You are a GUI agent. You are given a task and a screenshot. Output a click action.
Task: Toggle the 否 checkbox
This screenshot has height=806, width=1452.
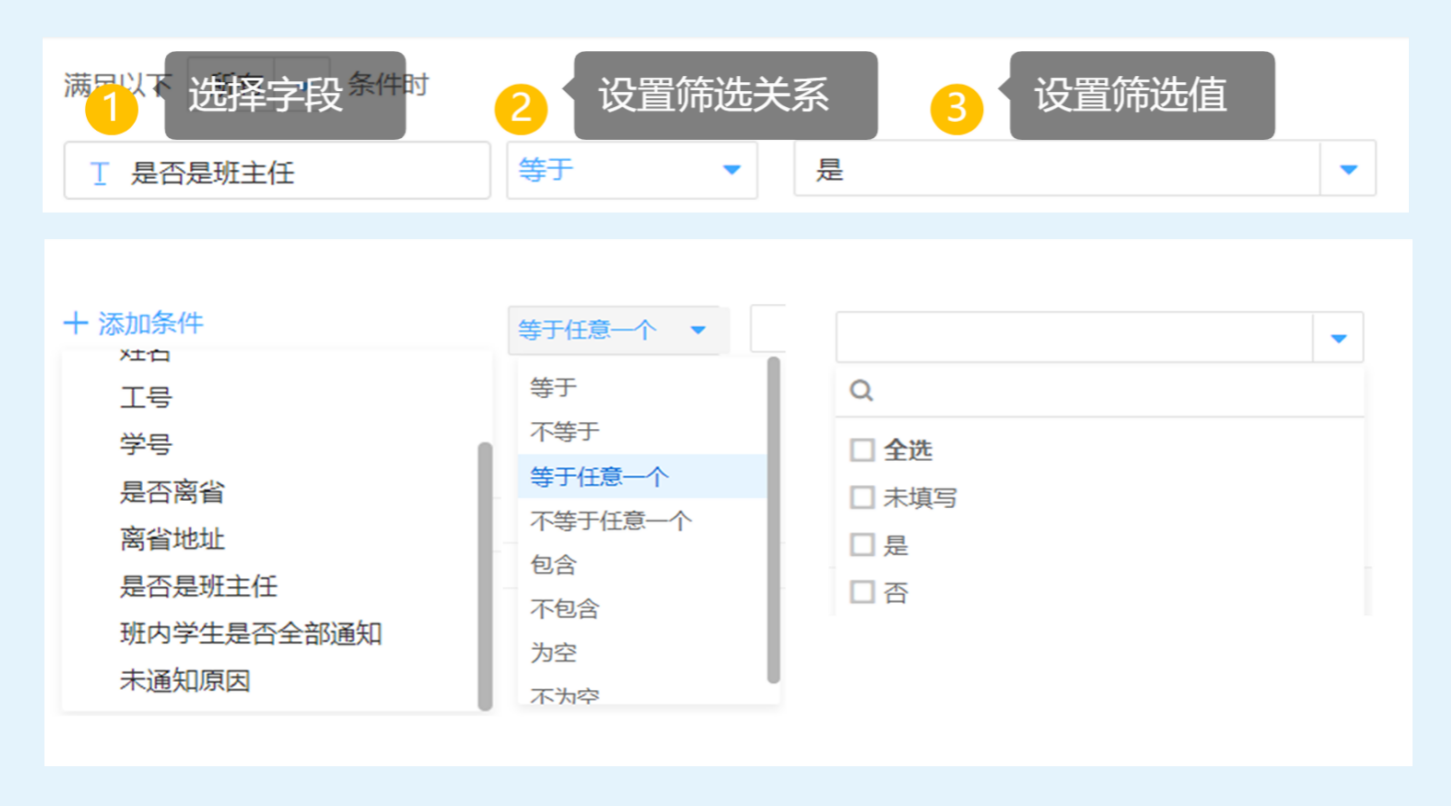click(862, 592)
